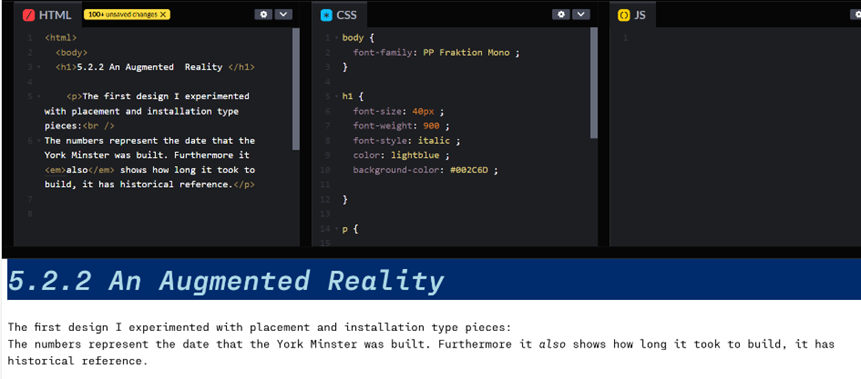This screenshot has height=379, width=861.
Task: Fold the body rule in CSS editor
Action: pos(336,38)
